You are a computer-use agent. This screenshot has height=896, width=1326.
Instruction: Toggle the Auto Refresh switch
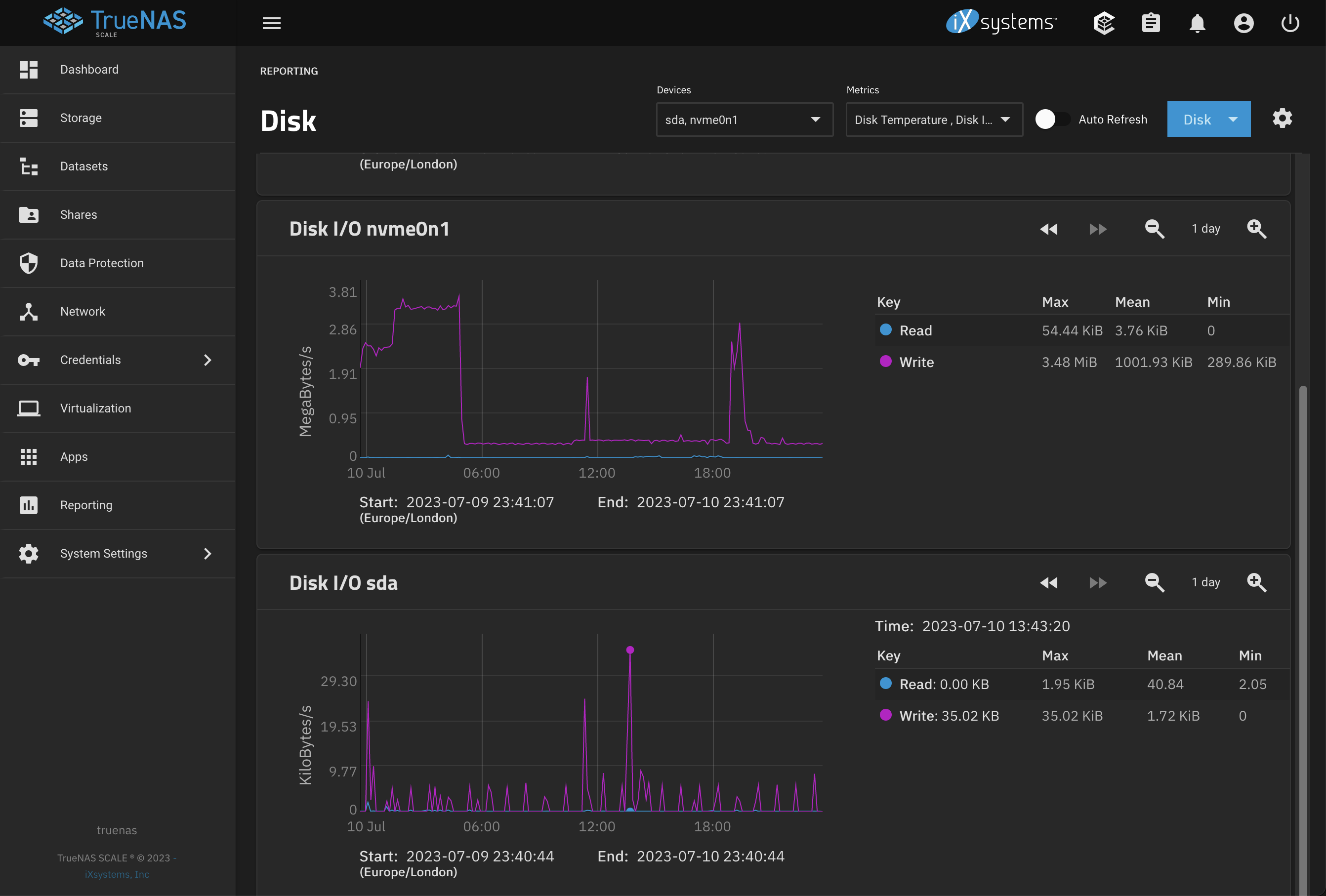click(1052, 119)
